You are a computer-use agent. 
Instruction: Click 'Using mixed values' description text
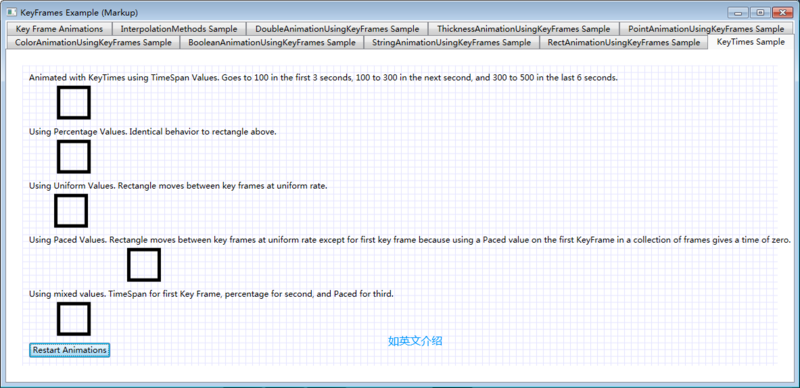click(211, 294)
